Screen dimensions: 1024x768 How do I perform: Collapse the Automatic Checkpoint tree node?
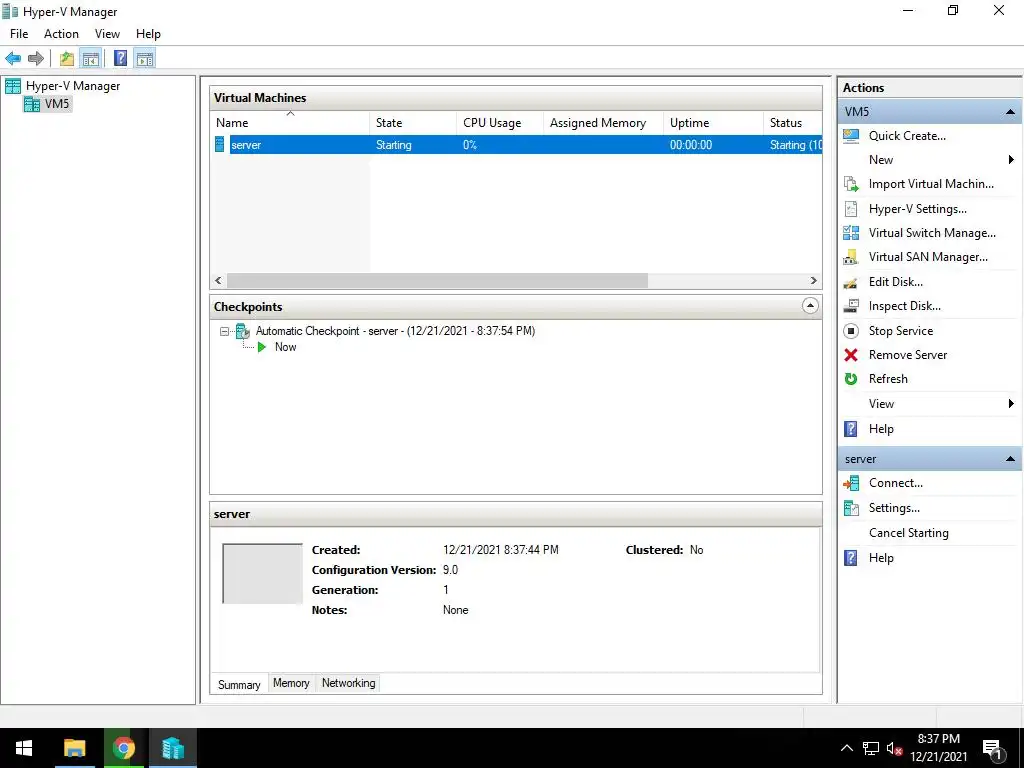(x=224, y=332)
